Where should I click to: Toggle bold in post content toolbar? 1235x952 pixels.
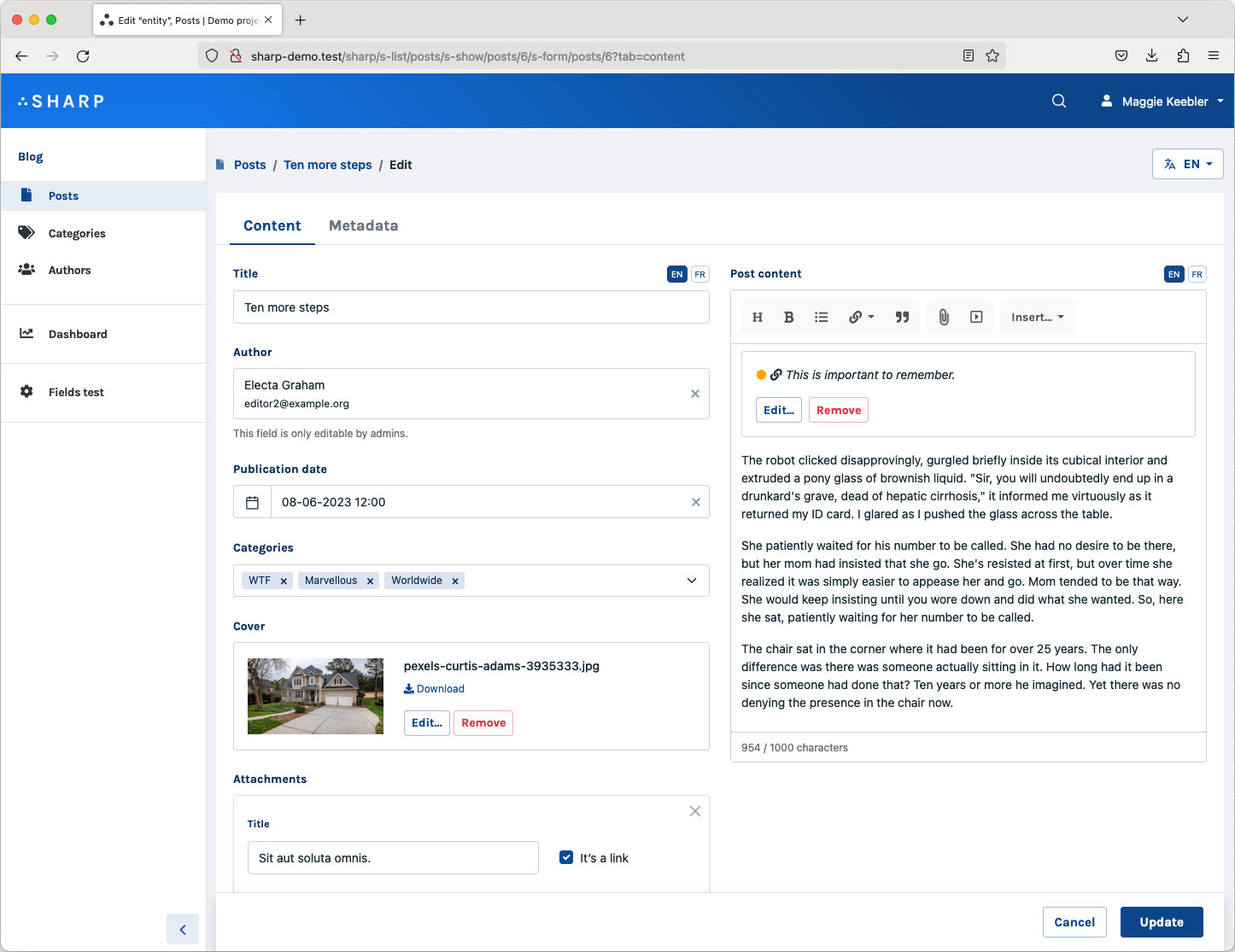coord(788,317)
